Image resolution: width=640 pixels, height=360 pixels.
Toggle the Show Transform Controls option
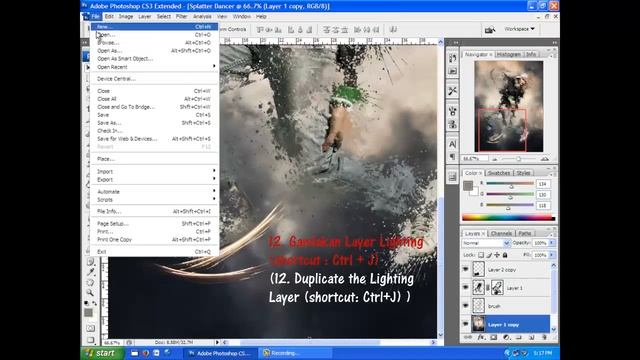(x=233, y=29)
